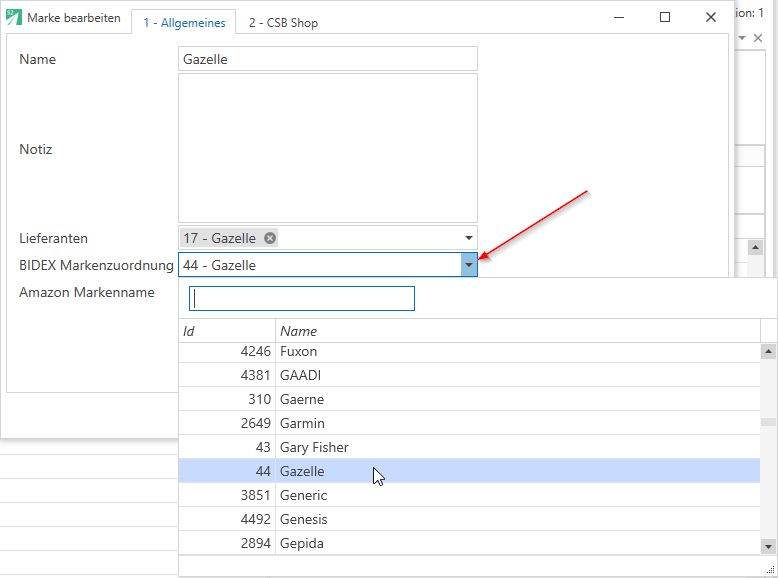Focus the Notiz text area
The height and width of the screenshot is (578, 778).
[x=327, y=148]
